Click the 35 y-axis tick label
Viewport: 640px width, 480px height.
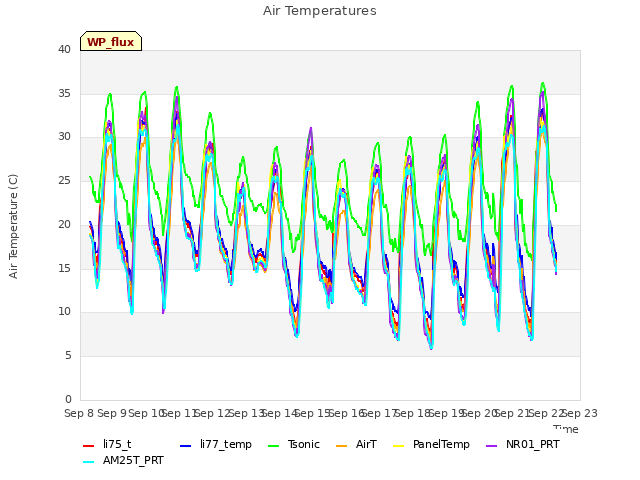(64, 93)
